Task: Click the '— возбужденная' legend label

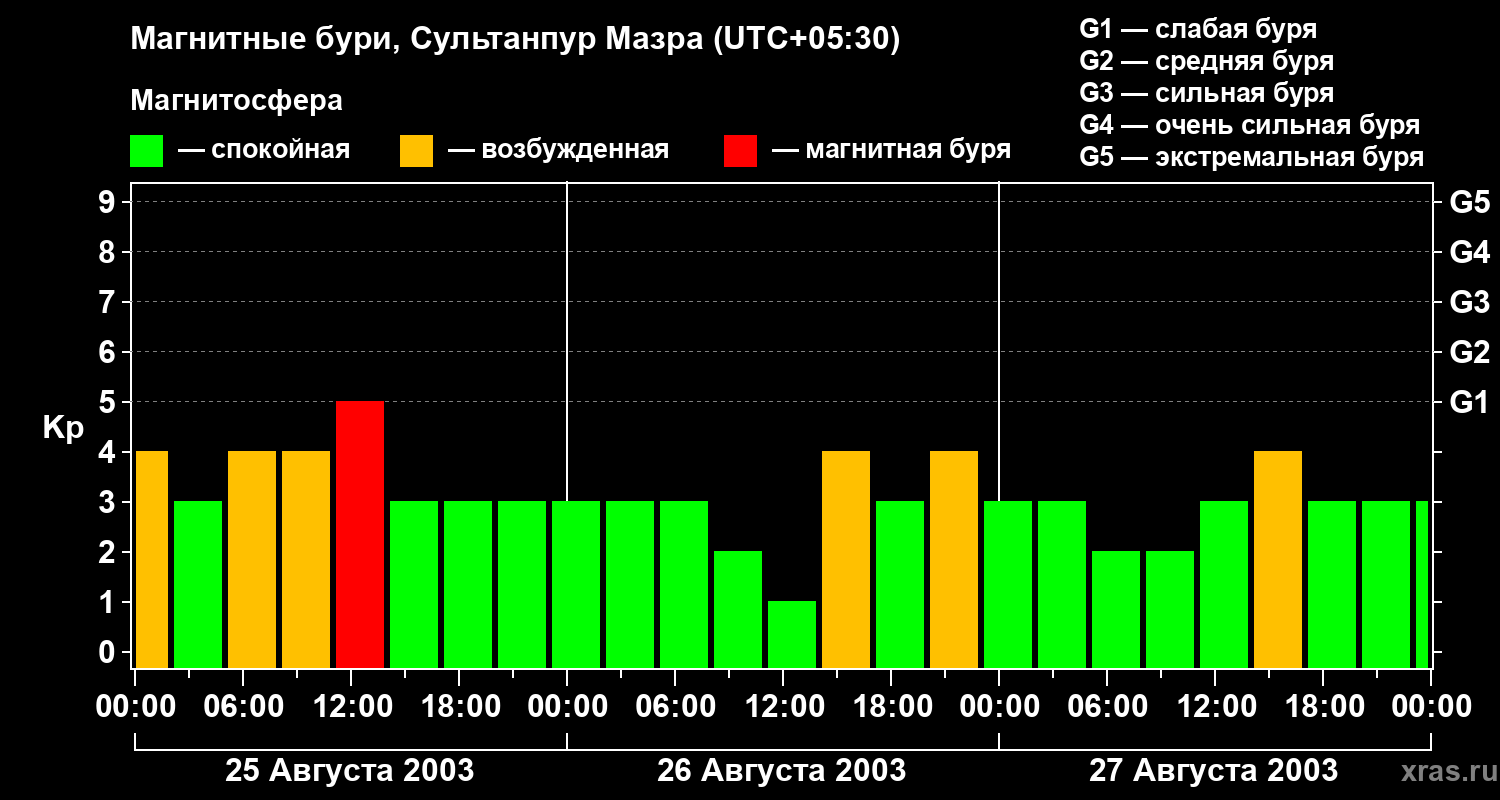Action: [x=558, y=151]
